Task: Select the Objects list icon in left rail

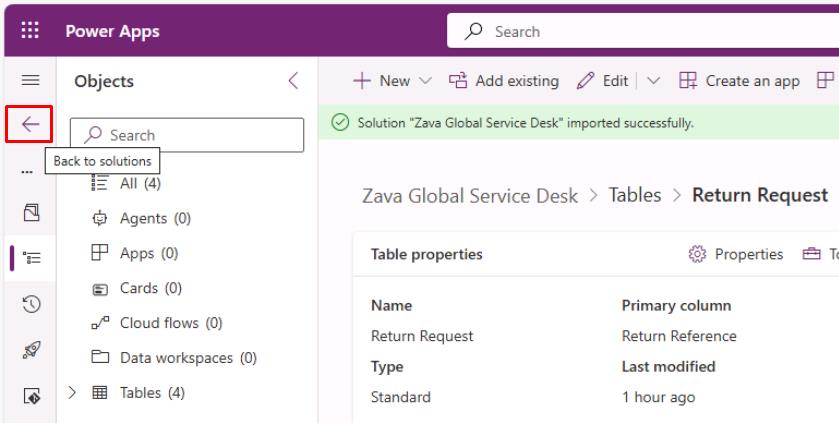Action: coord(32,258)
